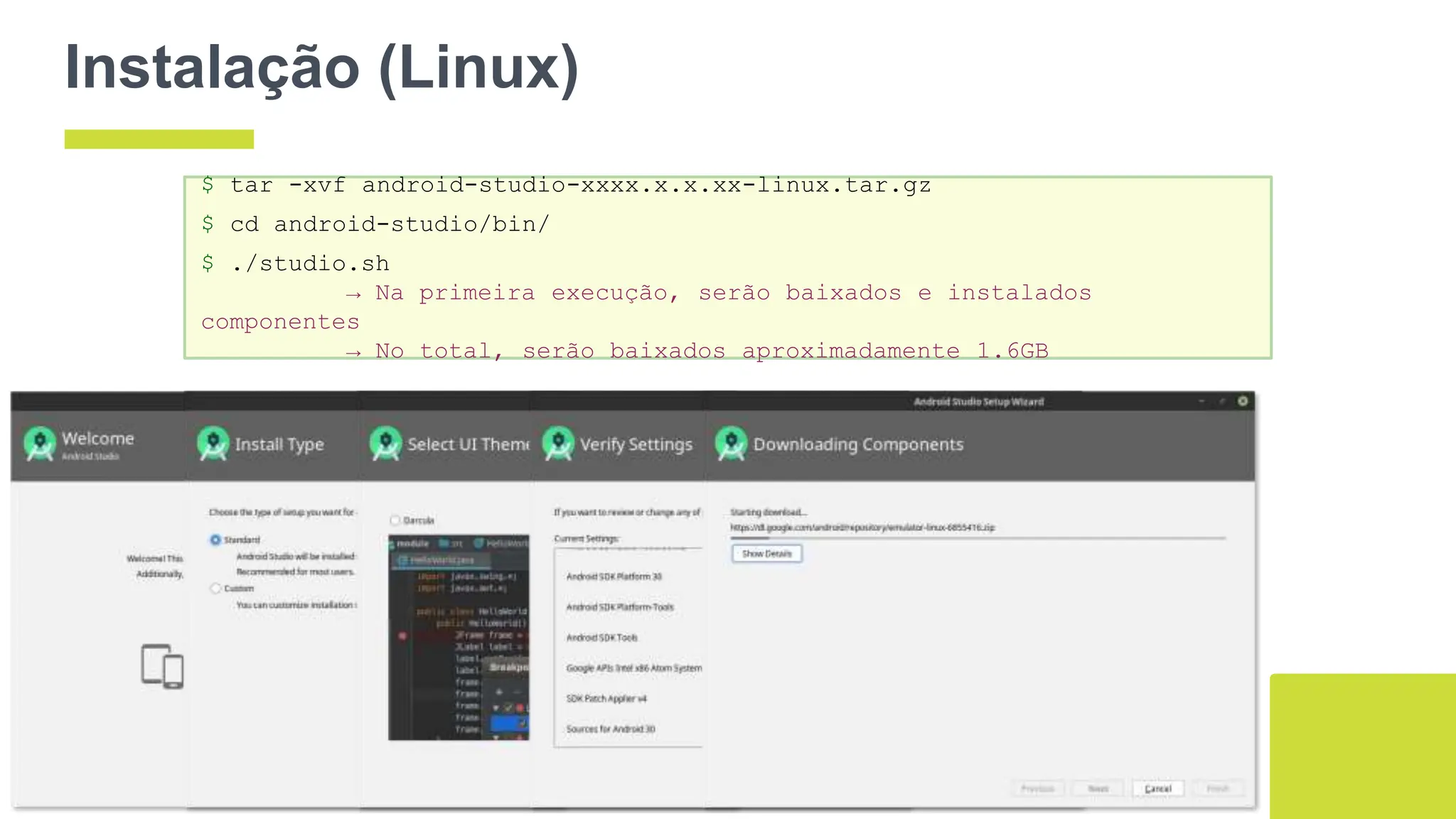Select Sources for Android 30 entry
This screenshot has width=1456, height=819.
(610, 729)
